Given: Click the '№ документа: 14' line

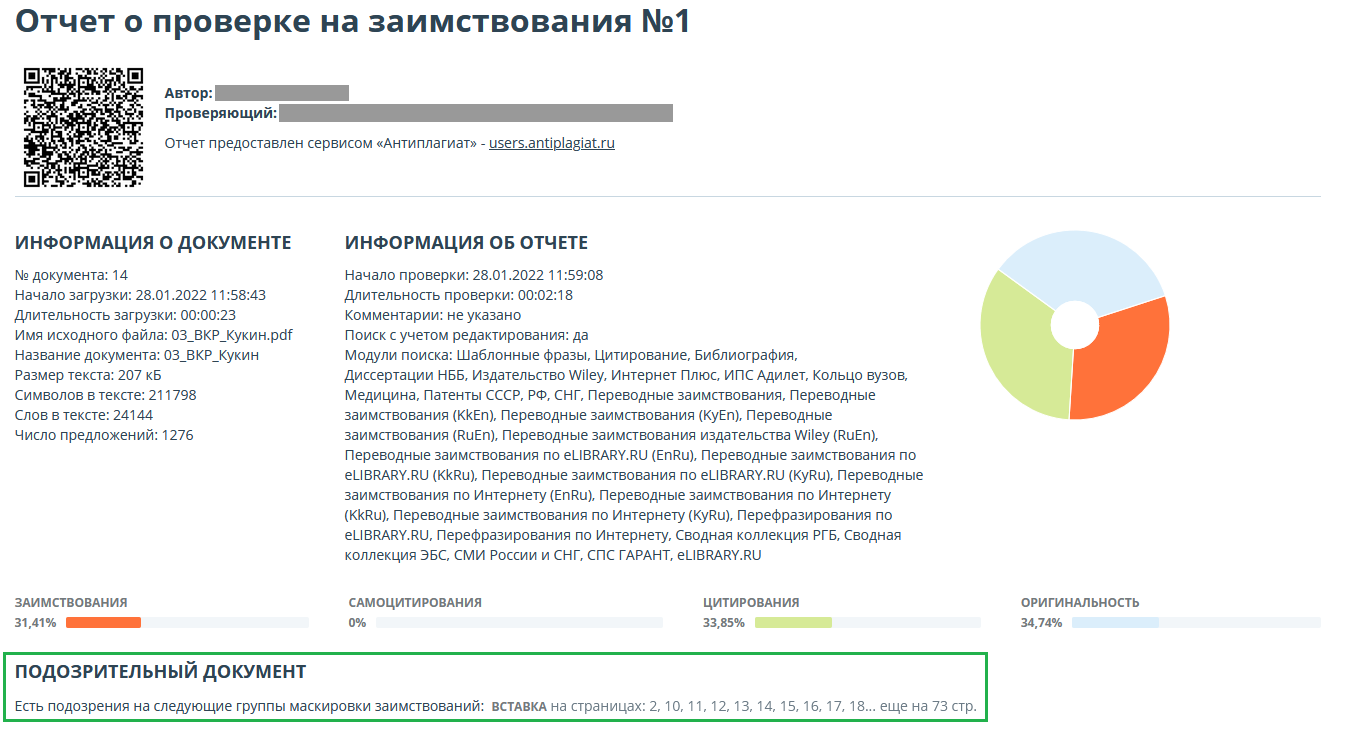Looking at the screenshot, I should [x=71, y=275].
